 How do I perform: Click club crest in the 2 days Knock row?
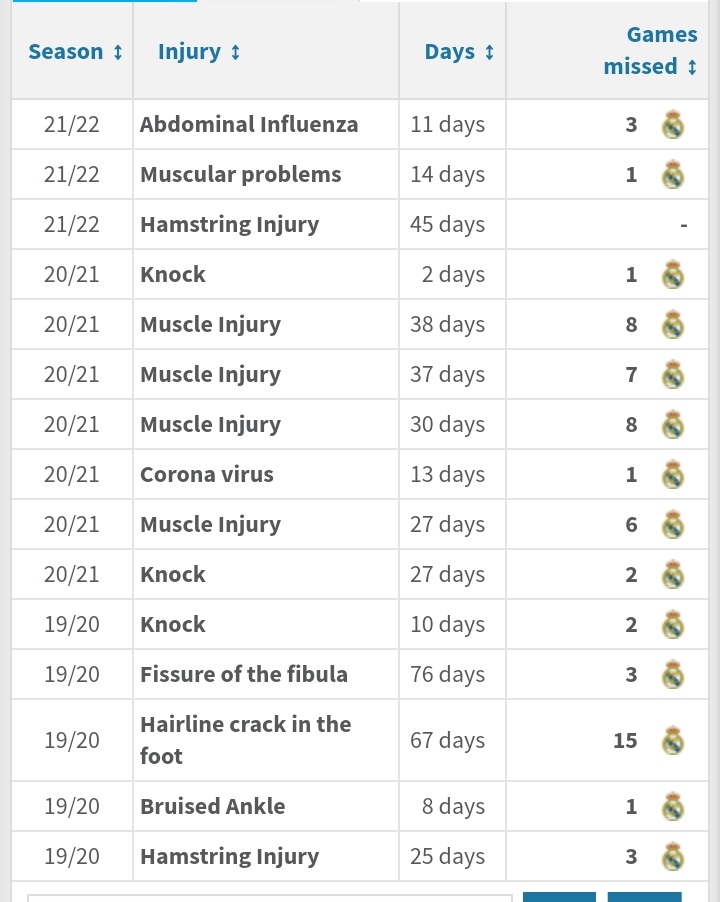coord(673,274)
